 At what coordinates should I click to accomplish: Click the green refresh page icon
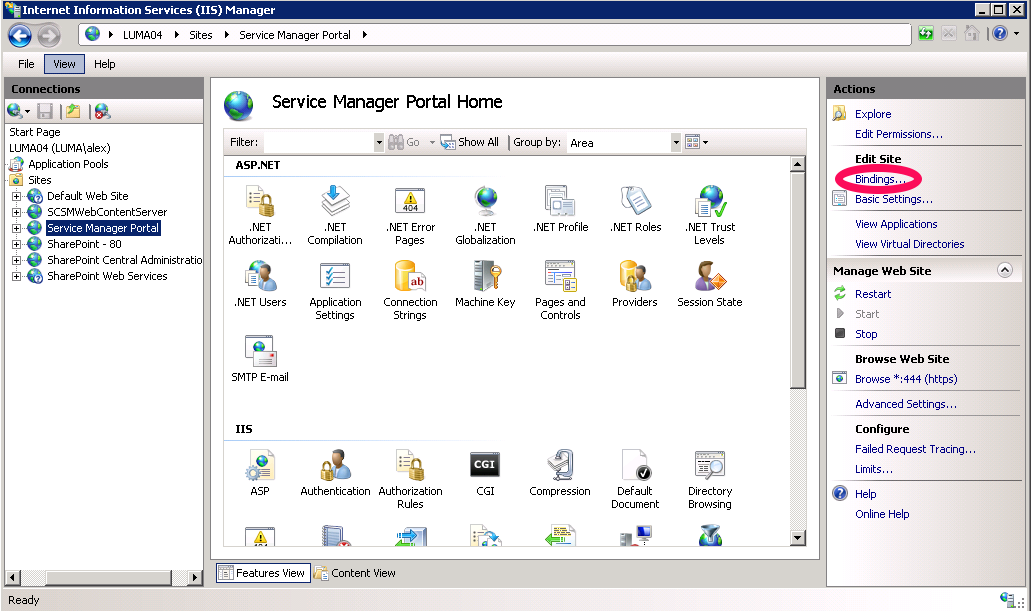[x=926, y=34]
